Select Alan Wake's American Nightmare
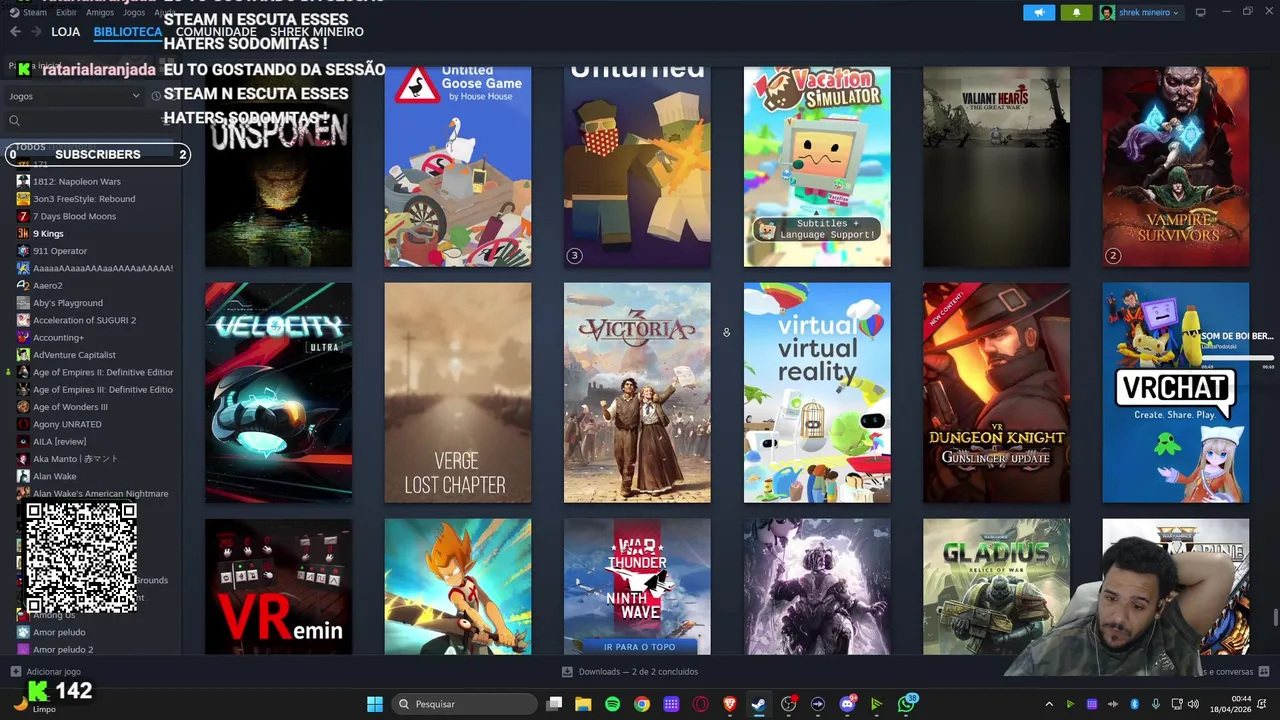 100,493
